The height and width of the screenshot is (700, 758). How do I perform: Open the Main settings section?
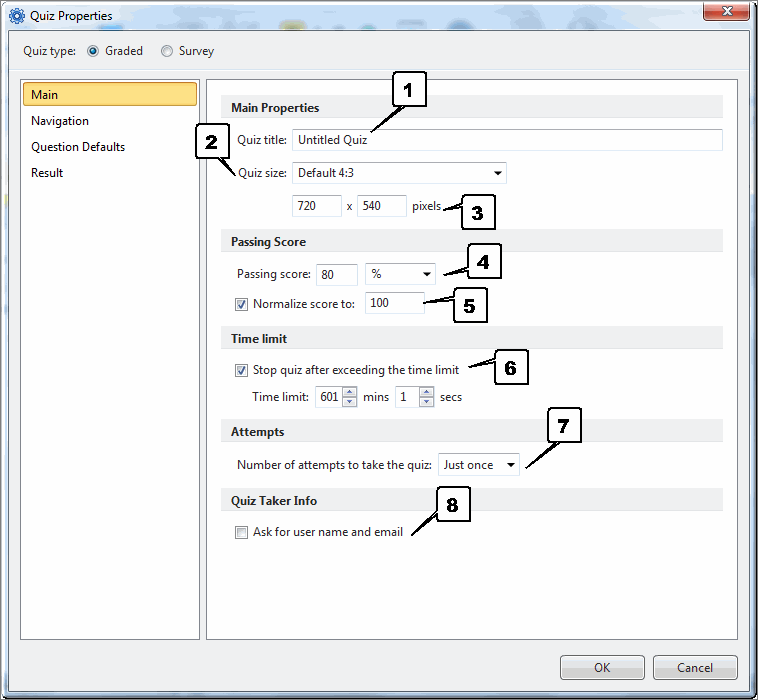110,94
